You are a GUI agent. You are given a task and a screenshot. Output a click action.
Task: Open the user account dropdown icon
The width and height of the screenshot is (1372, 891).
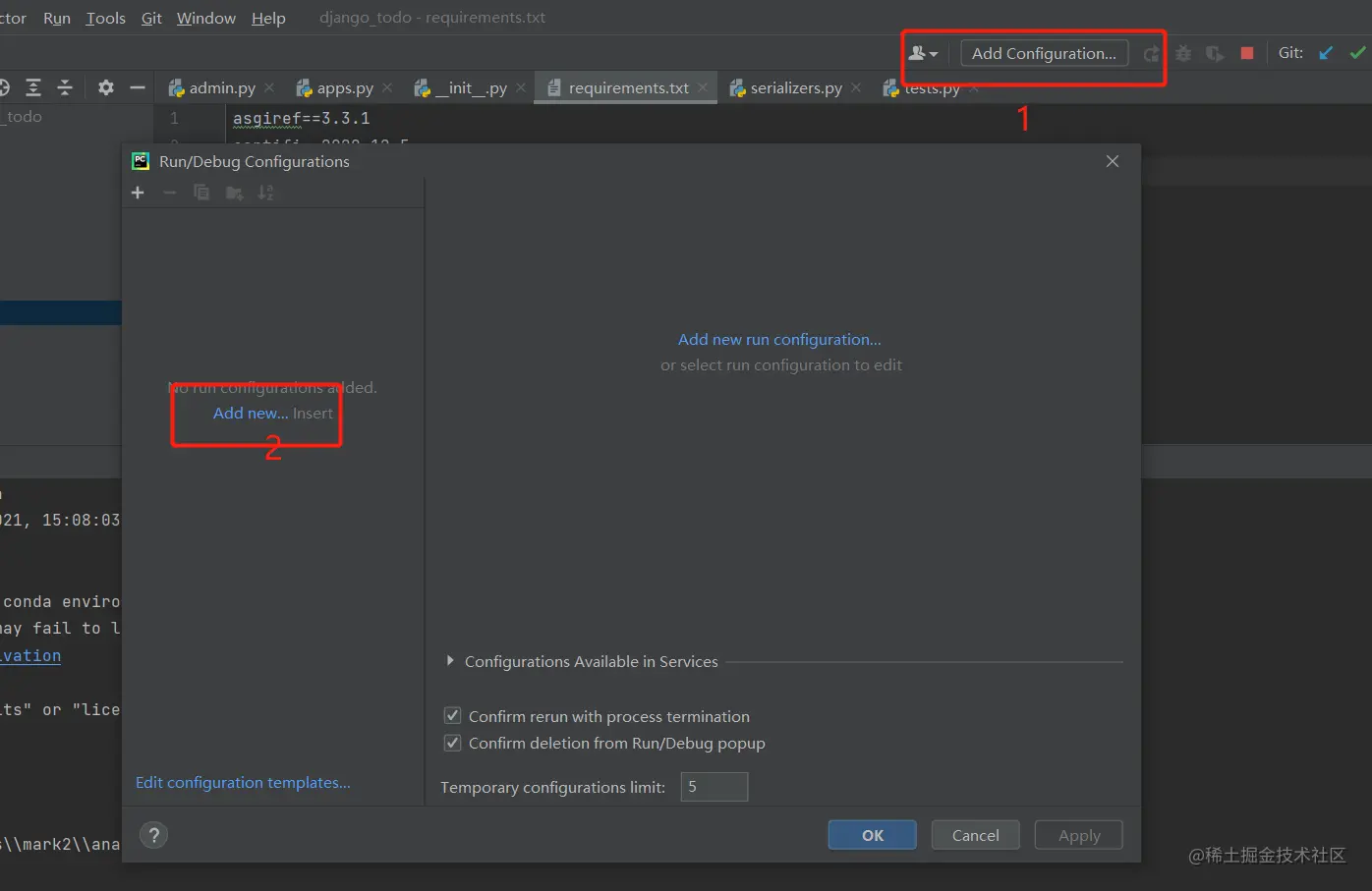(x=923, y=54)
